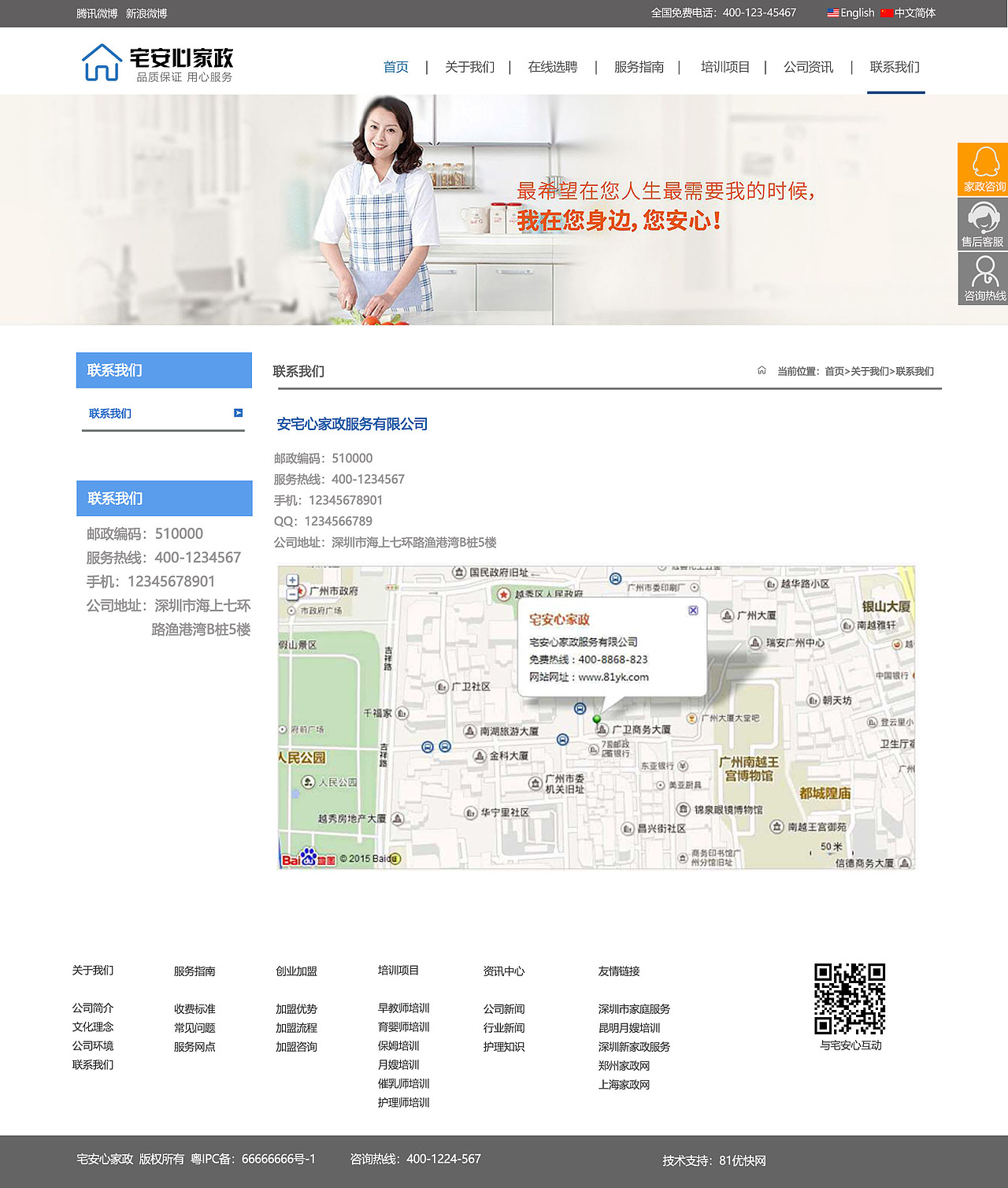Visit the 上海家政网 friendly link

coord(624,1085)
